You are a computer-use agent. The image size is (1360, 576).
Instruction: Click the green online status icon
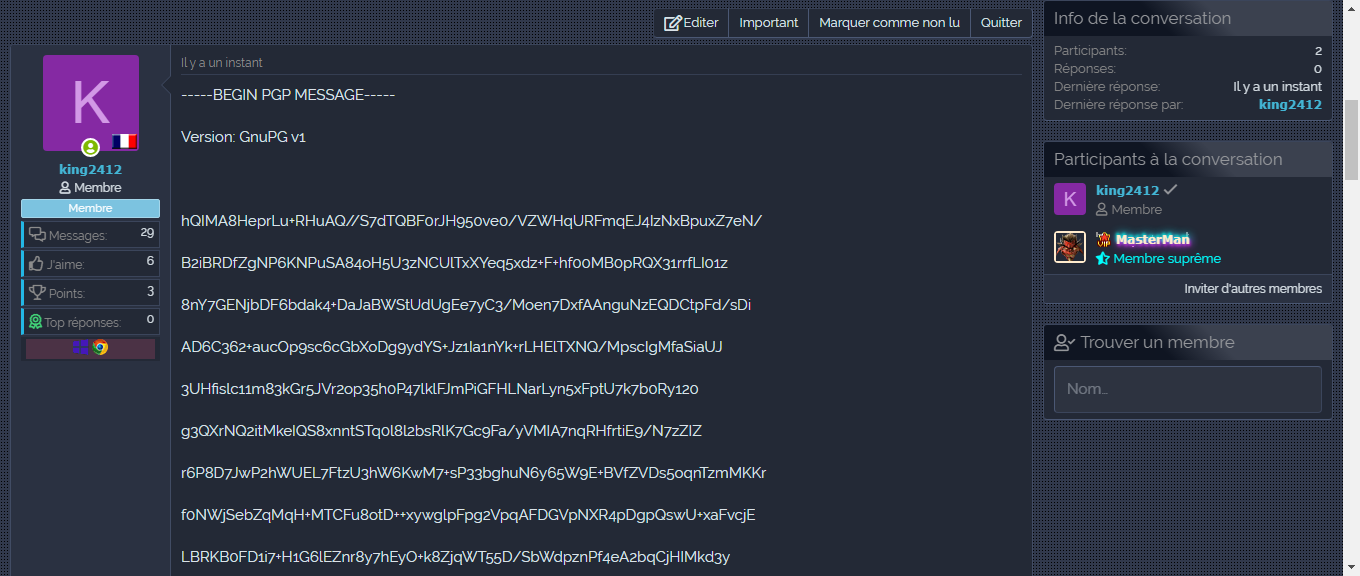click(x=90, y=148)
